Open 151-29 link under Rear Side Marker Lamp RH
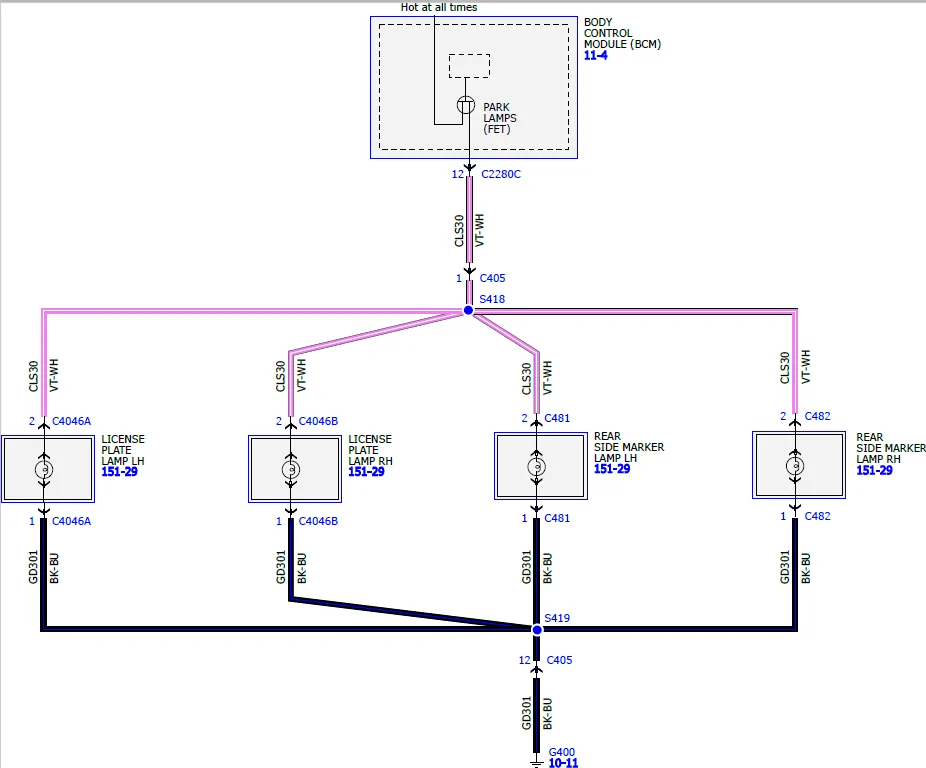This screenshot has width=926, height=768. click(x=875, y=470)
